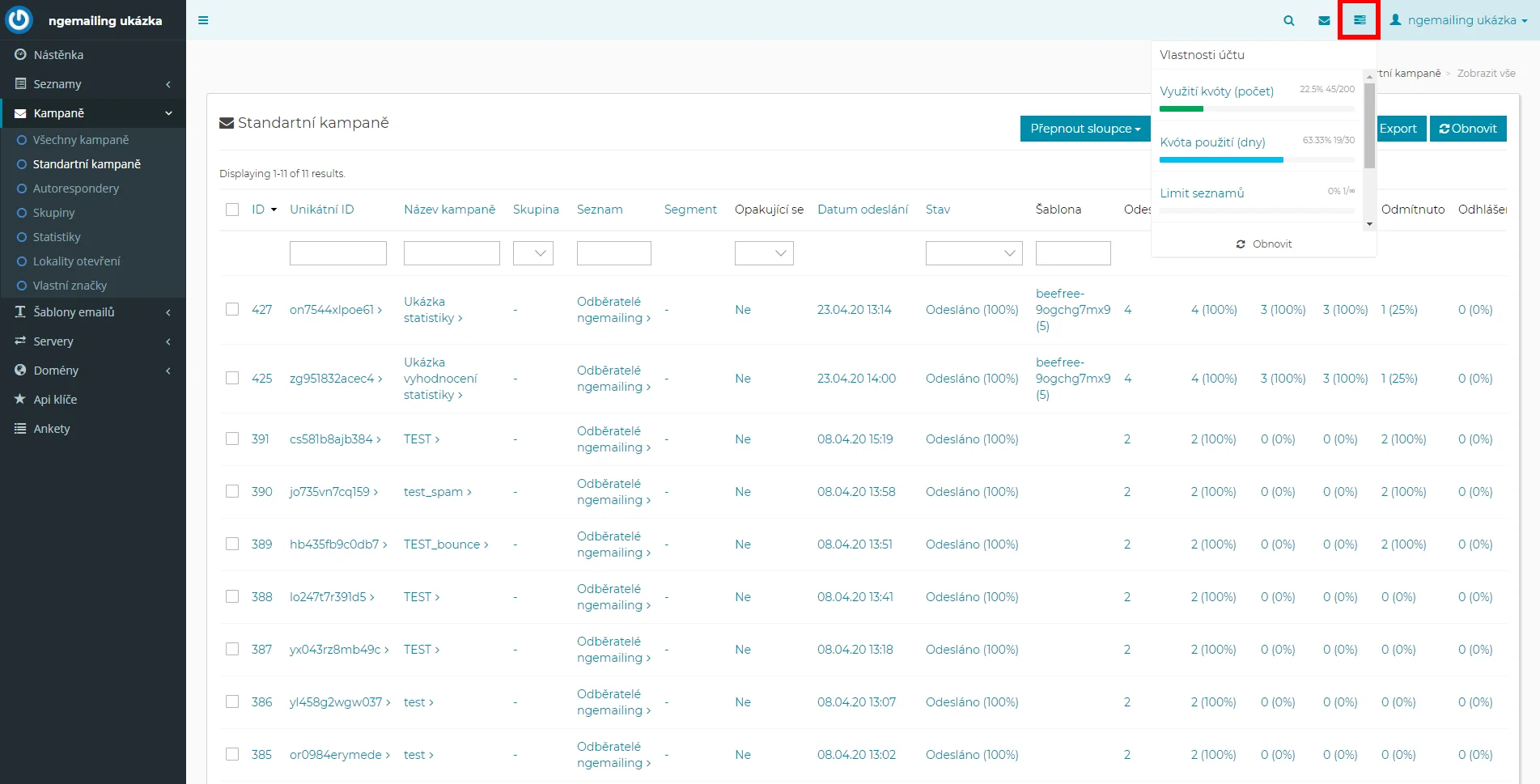Click the Unikátní ID filter input field
Screen dimensions: 1540x784
(x=337, y=253)
